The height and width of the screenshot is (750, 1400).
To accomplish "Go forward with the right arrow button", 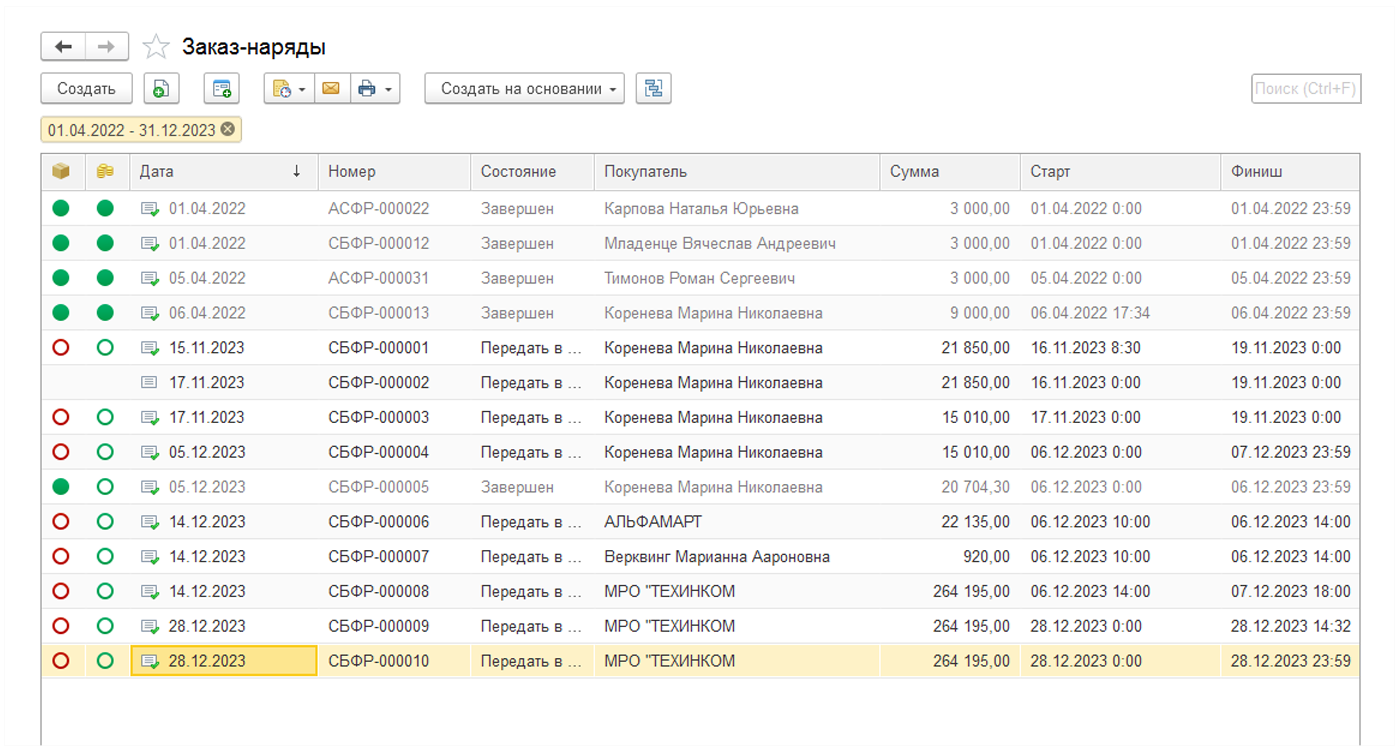I will click(x=107, y=47).
